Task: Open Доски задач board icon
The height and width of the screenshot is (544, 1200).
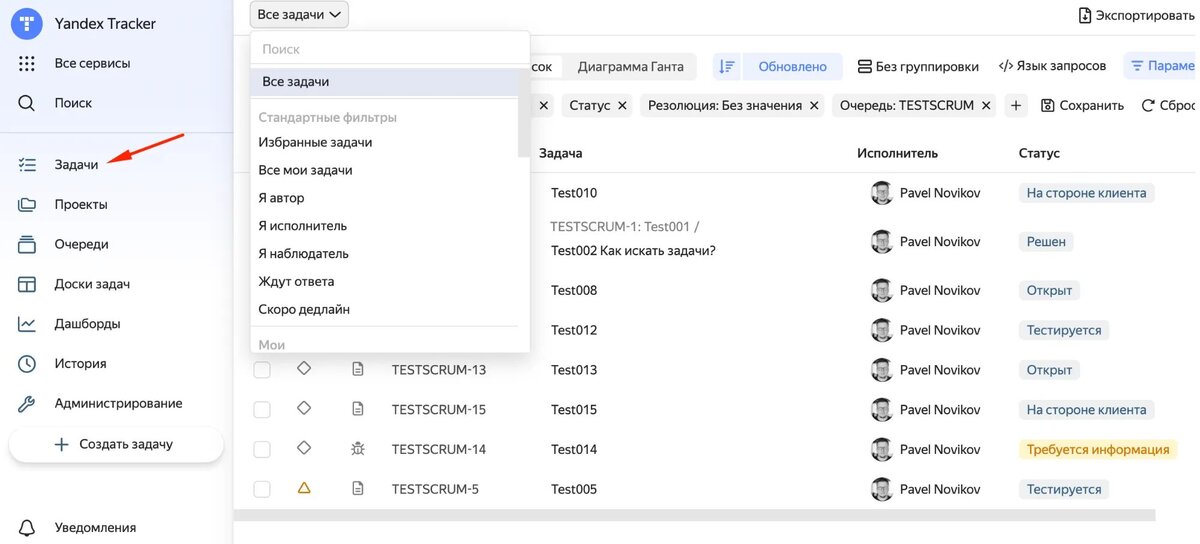Action: 27,284
